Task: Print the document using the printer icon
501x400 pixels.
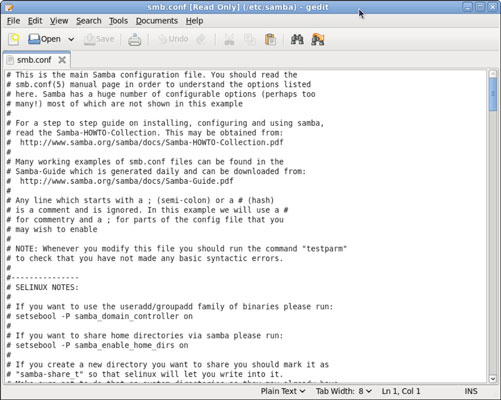Action: pos(135,39)
